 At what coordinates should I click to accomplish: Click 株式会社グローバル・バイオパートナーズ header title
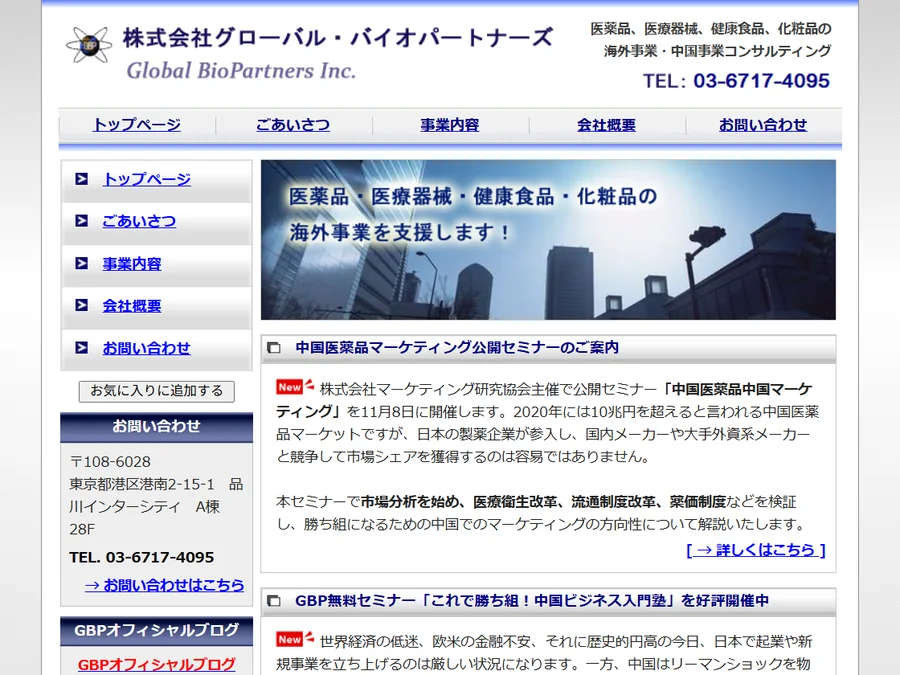tap(338, 38)
